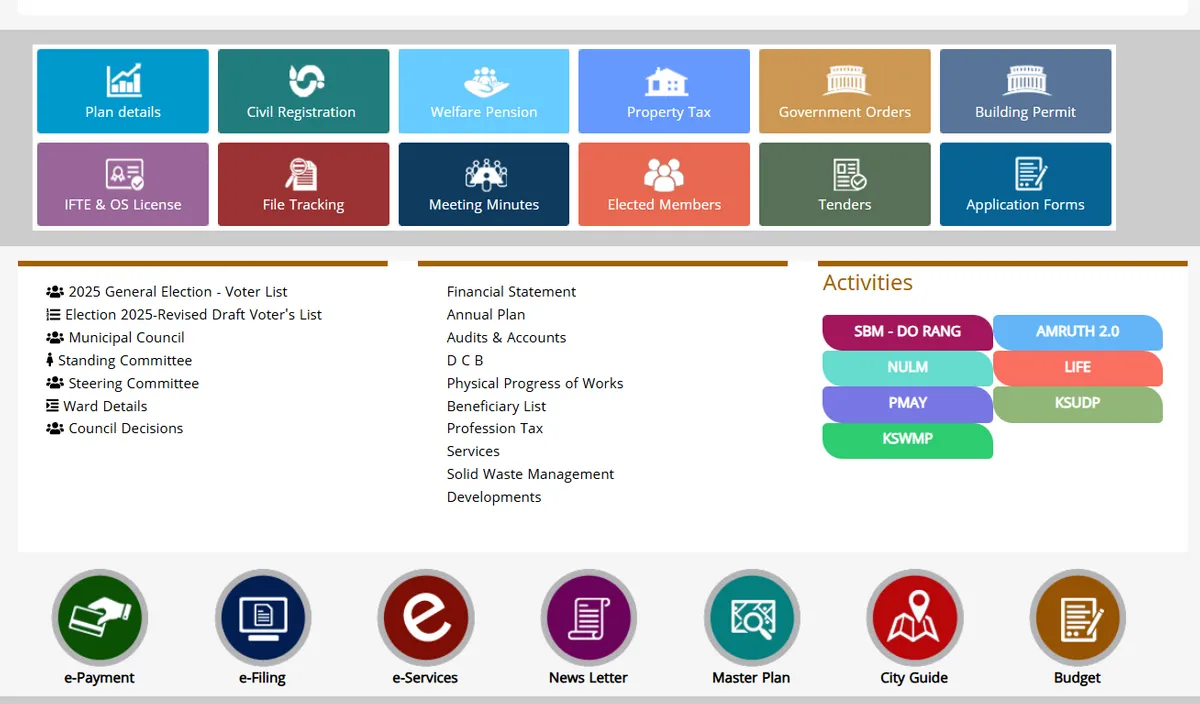The width and height of the screenshot is (1200, 704).
Task: Select the AMRUTH 2.0 activity button
Action: (1077, 332)
